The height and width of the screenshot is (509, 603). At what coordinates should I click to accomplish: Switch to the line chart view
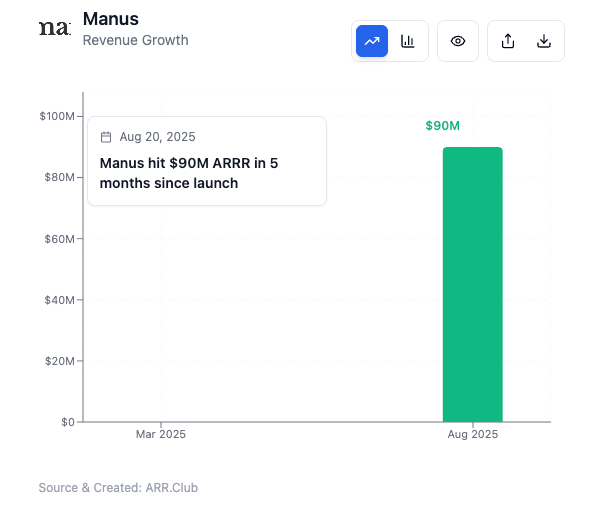pyautogui.click(x=372, y=41)
